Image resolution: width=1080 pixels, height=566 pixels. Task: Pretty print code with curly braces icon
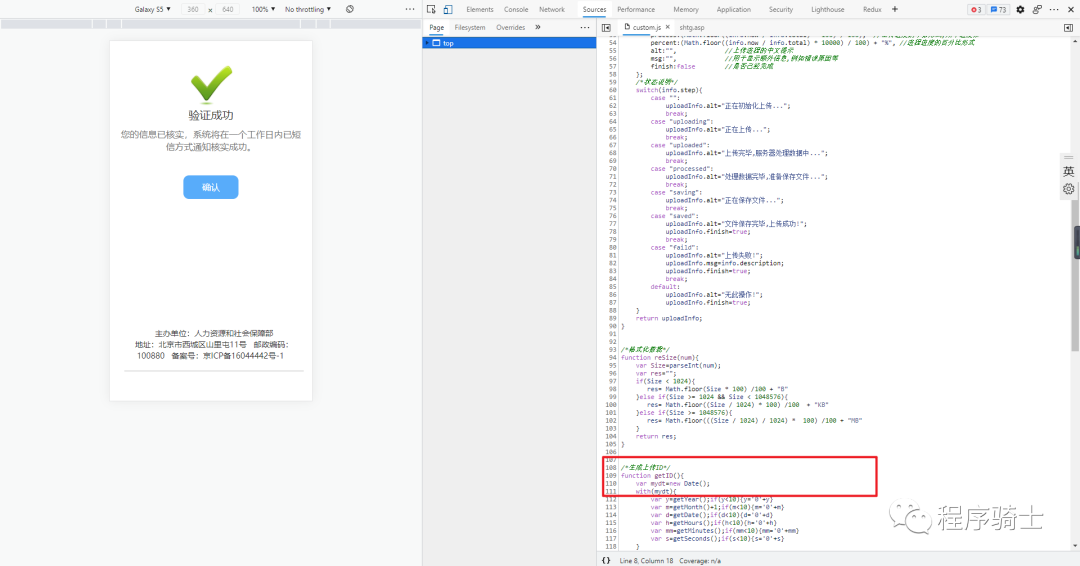pos(606,560)
